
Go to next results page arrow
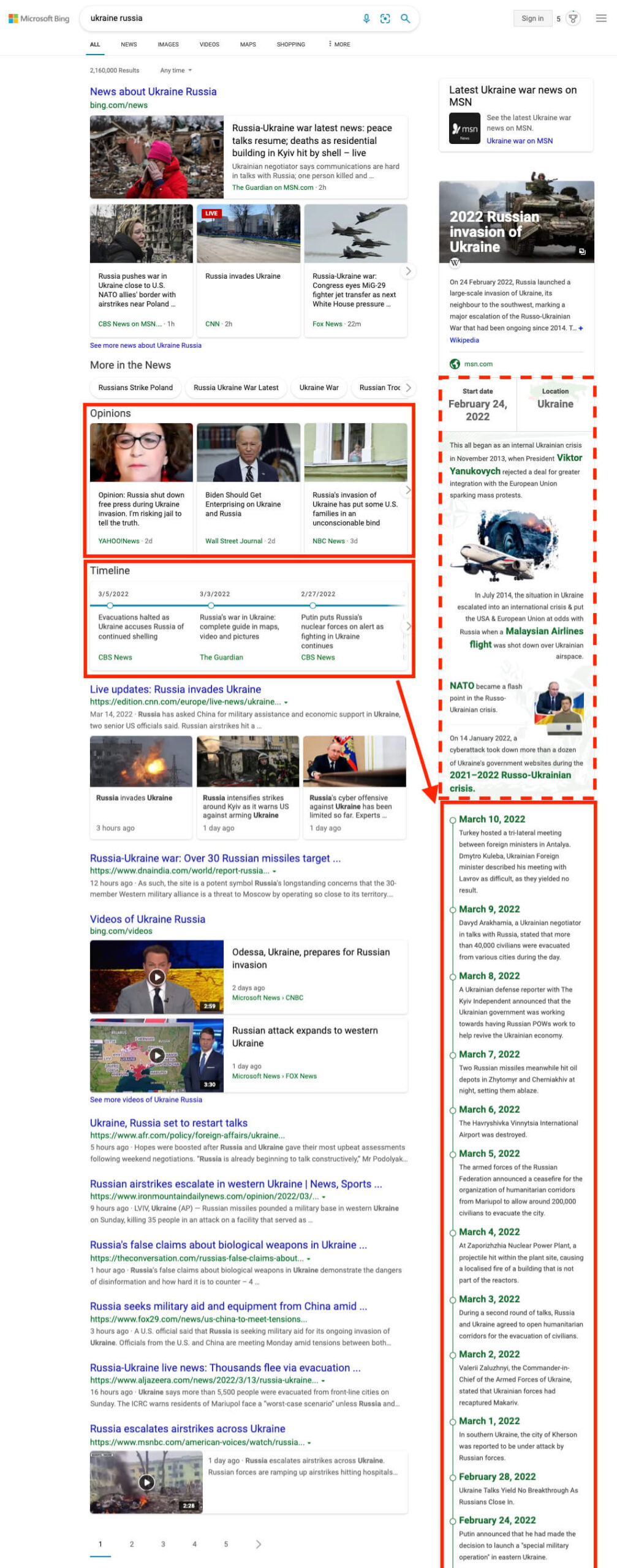pyautogui.click(x=258, y=1544)
